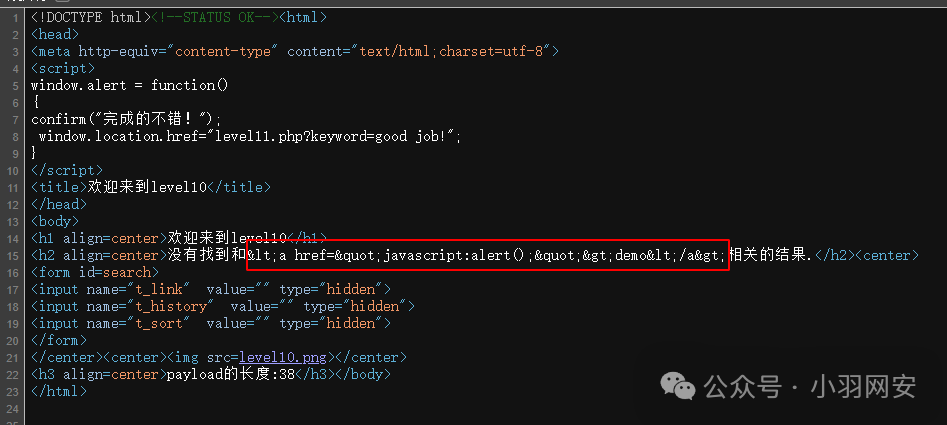Click the "t_link" input name
947x425 pixels.
(x=158, y=289)
